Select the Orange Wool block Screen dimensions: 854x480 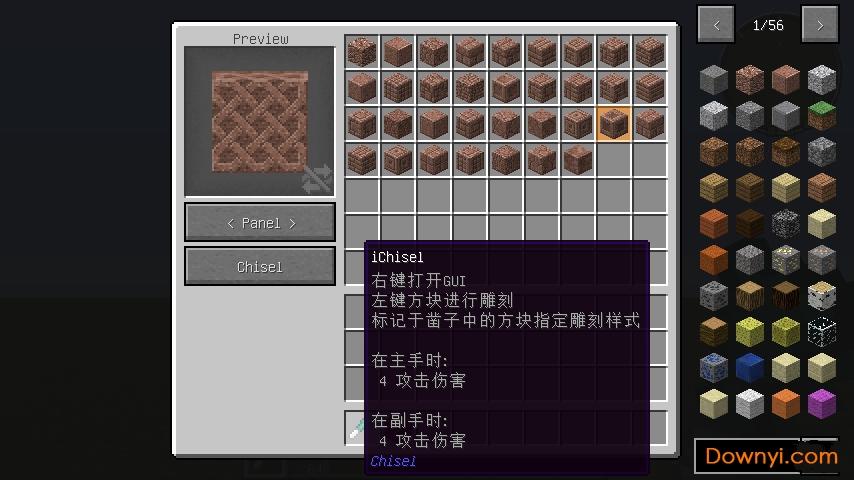pyautogui.click(x=785, y=403)
